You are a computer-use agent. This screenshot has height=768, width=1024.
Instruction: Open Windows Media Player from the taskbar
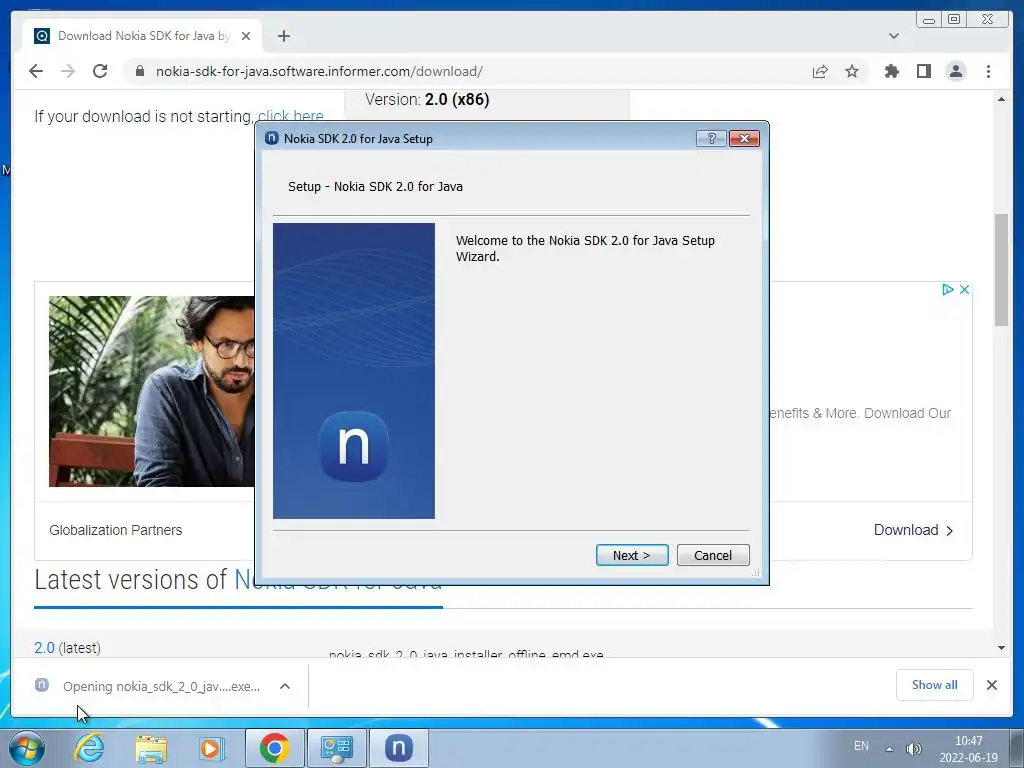coord(212,748)
